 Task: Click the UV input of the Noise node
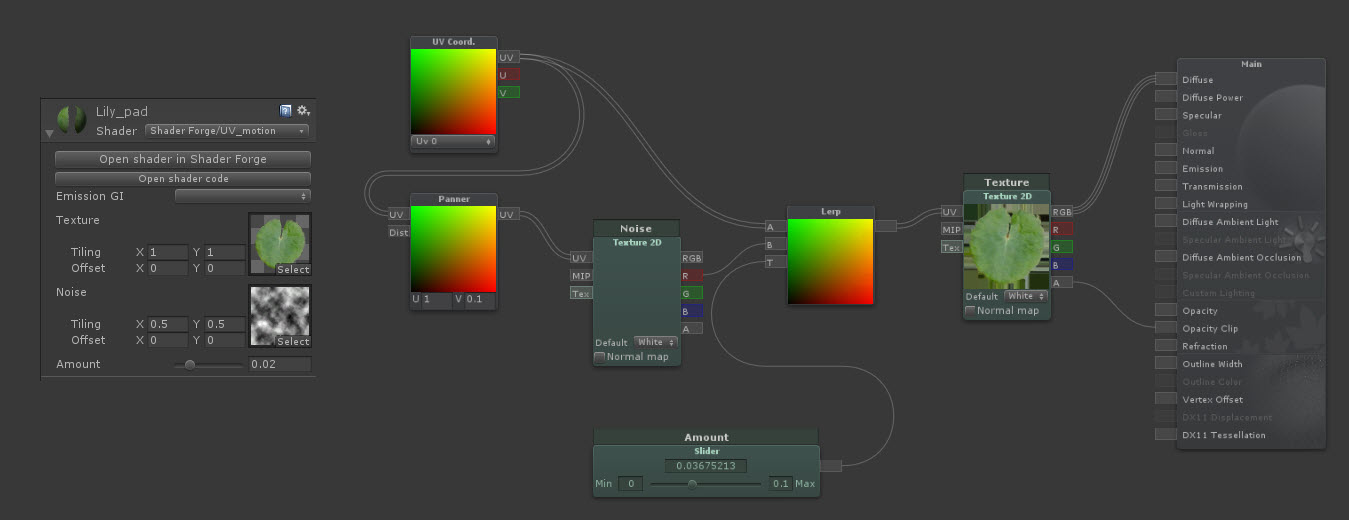pos(581,258)
